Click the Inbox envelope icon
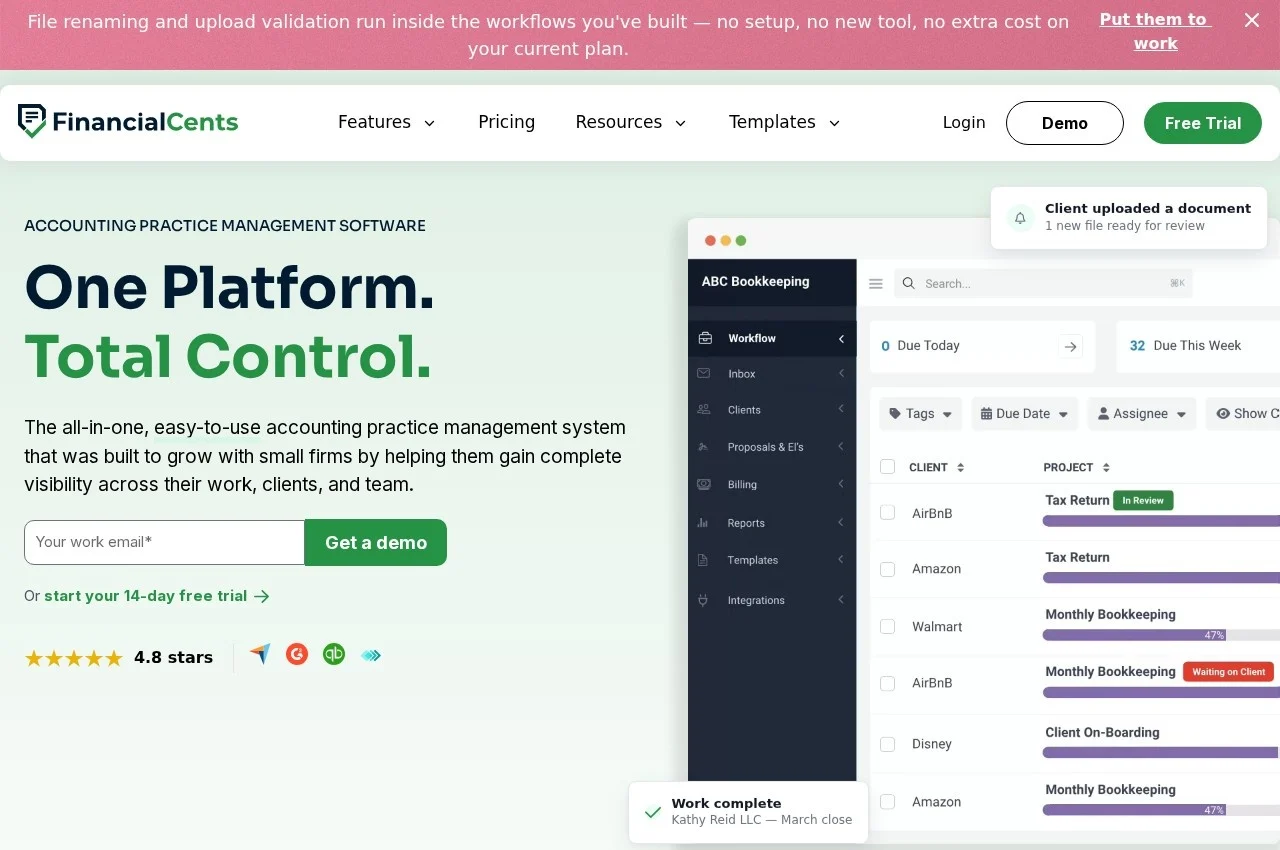The height and width of the screenshot is (850, 1280). click(704, 373)
